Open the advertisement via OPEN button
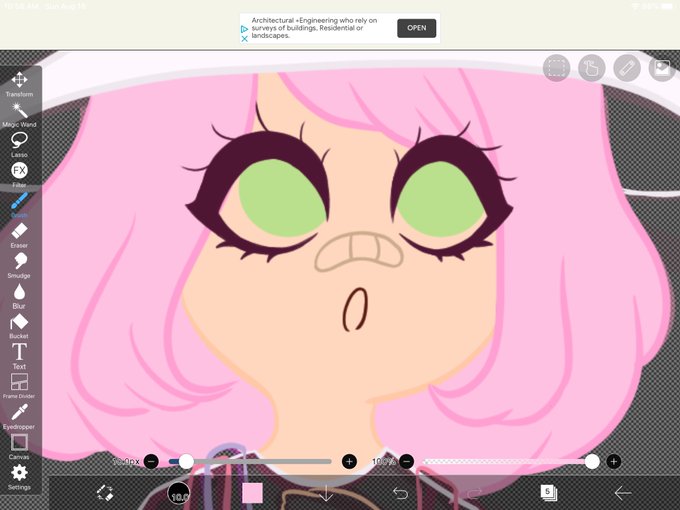 (x=416, y=28)
